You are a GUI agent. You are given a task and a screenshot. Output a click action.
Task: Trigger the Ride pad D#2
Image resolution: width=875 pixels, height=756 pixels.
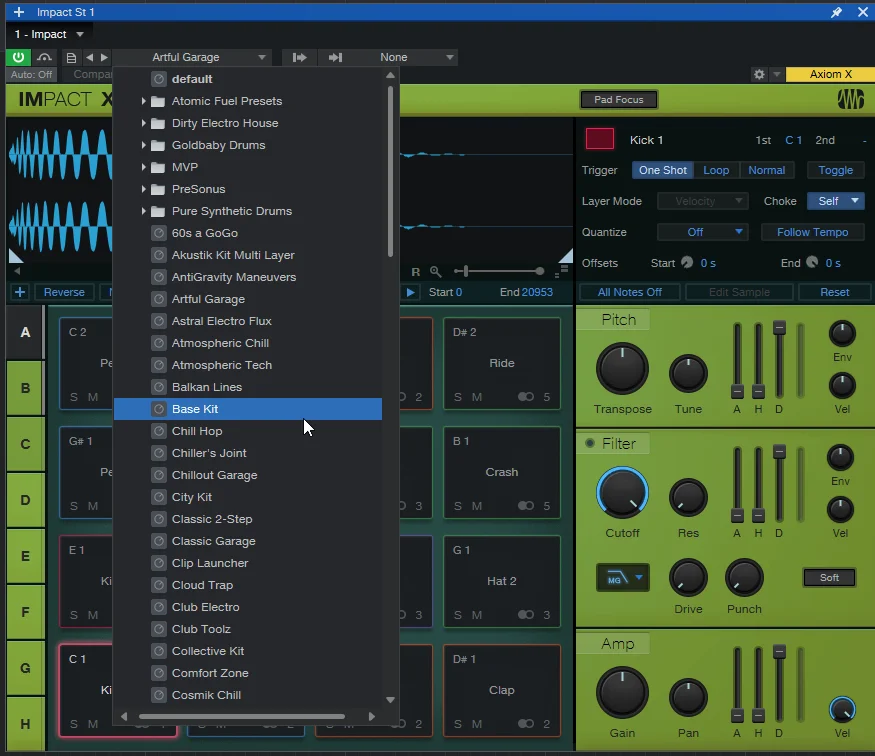[x=502, y=363]
